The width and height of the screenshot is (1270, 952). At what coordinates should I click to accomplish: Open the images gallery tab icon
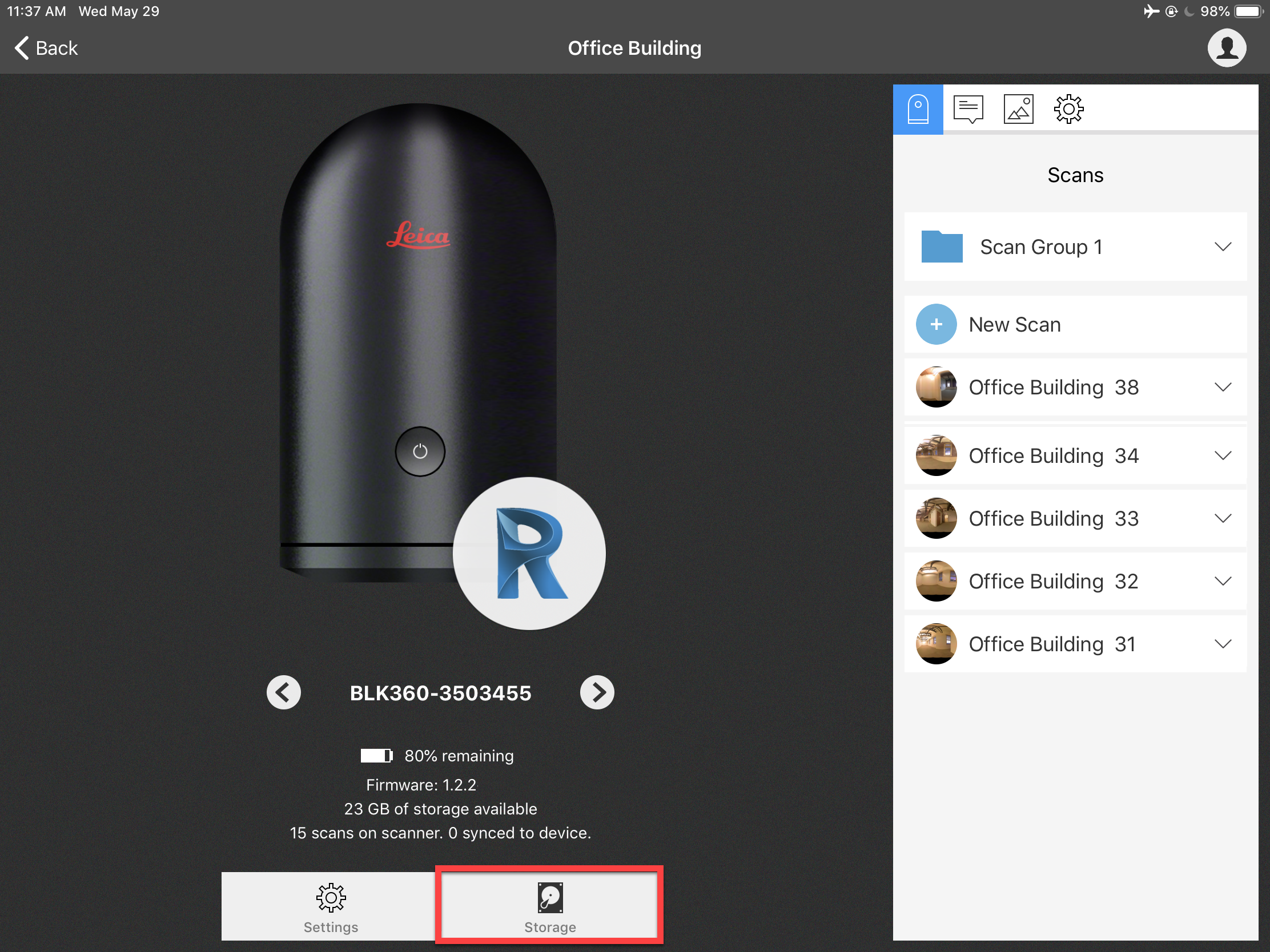point(1018,109)
